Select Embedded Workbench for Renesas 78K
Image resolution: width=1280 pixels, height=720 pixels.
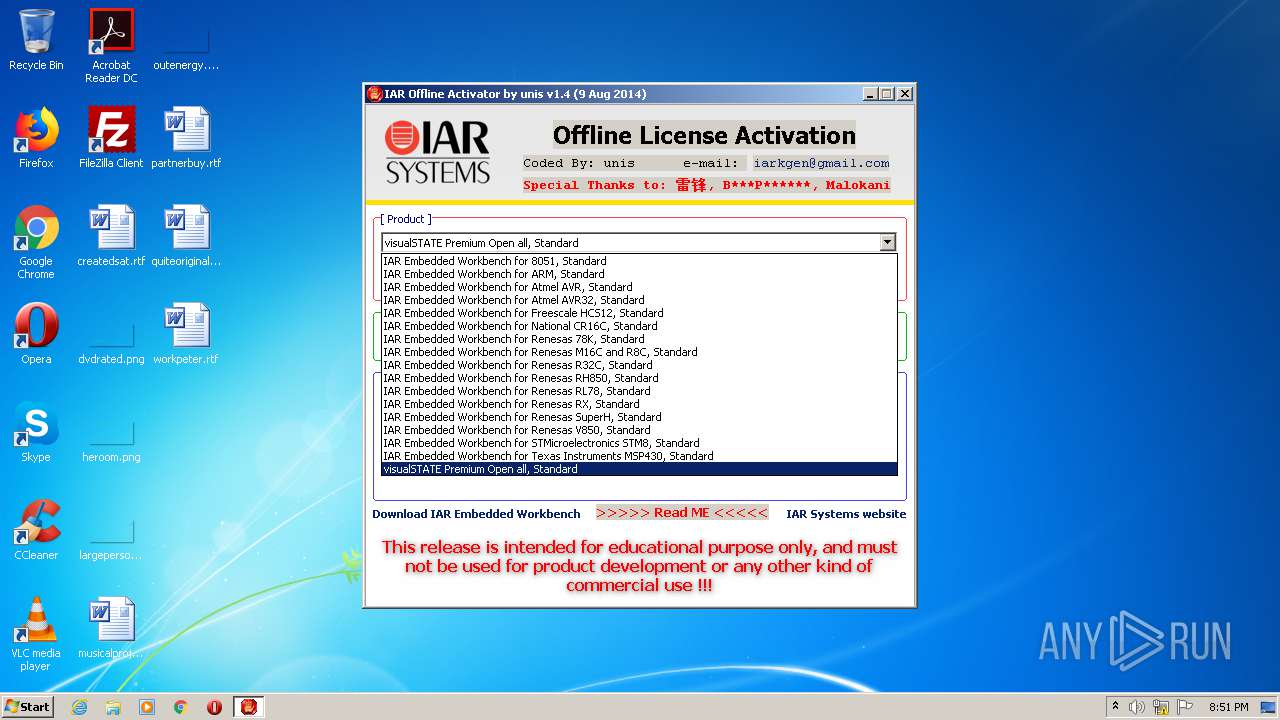point(639,339)
